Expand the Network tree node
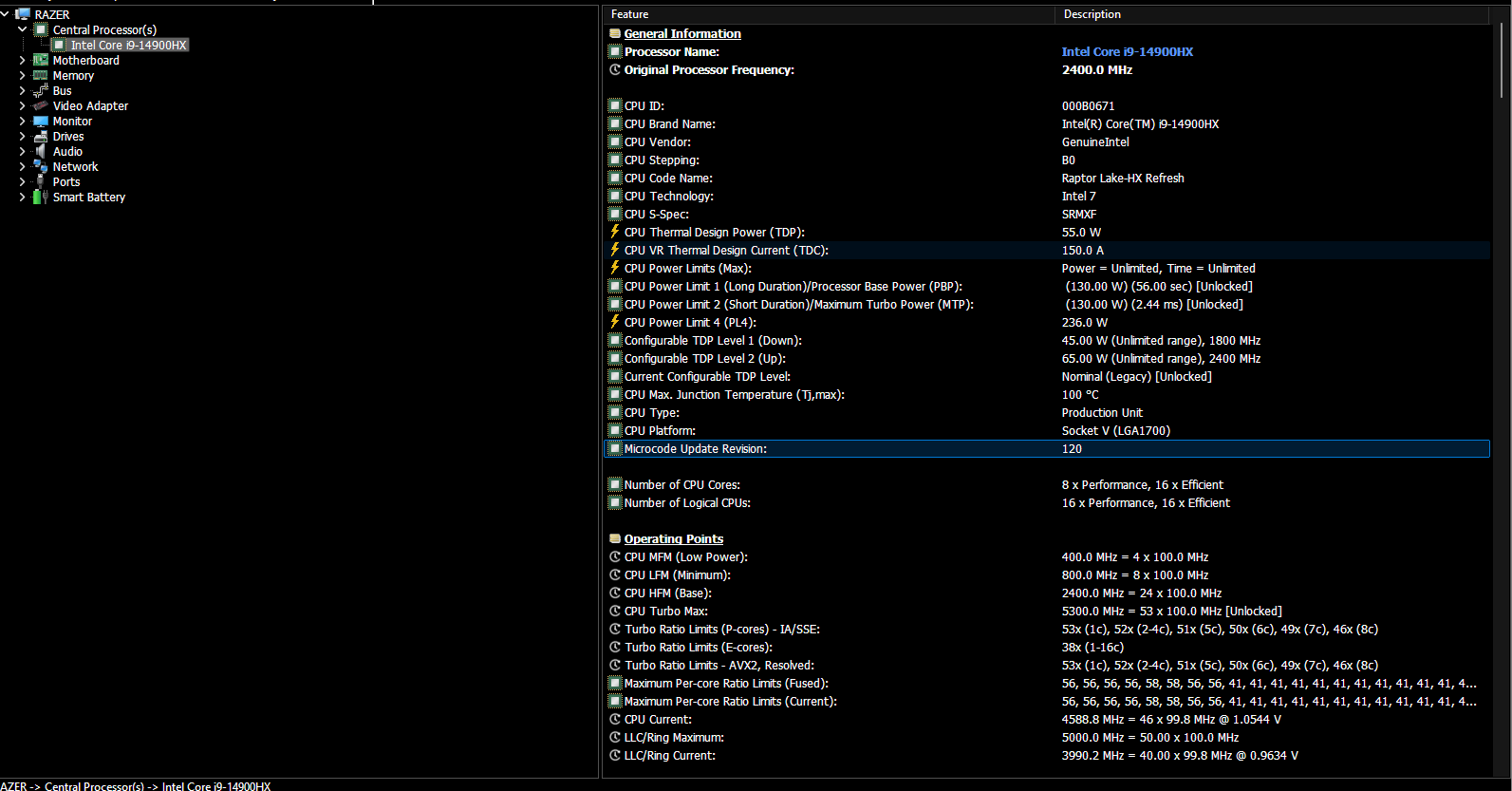1512x791 pixels. pos(23,166)
